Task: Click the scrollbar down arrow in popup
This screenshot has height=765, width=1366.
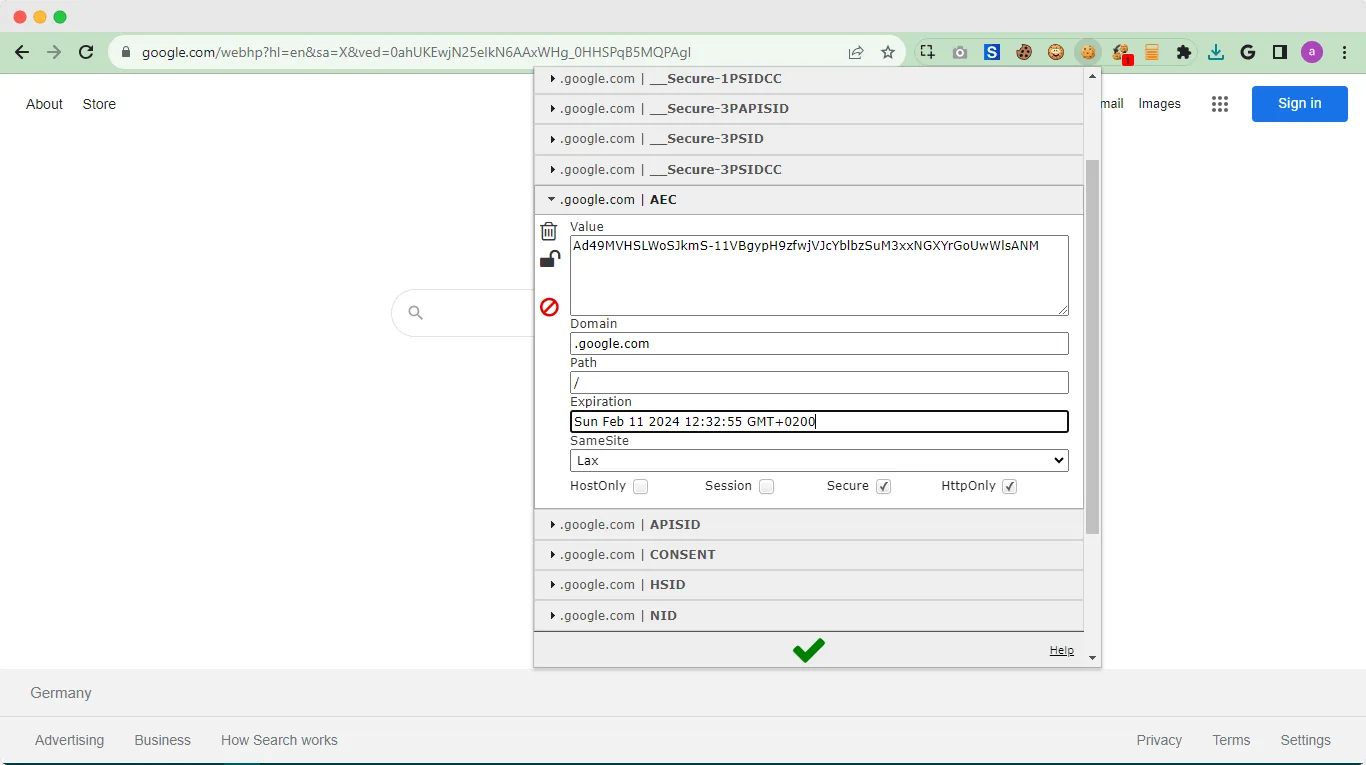Action: click(x=1092, y=658)
